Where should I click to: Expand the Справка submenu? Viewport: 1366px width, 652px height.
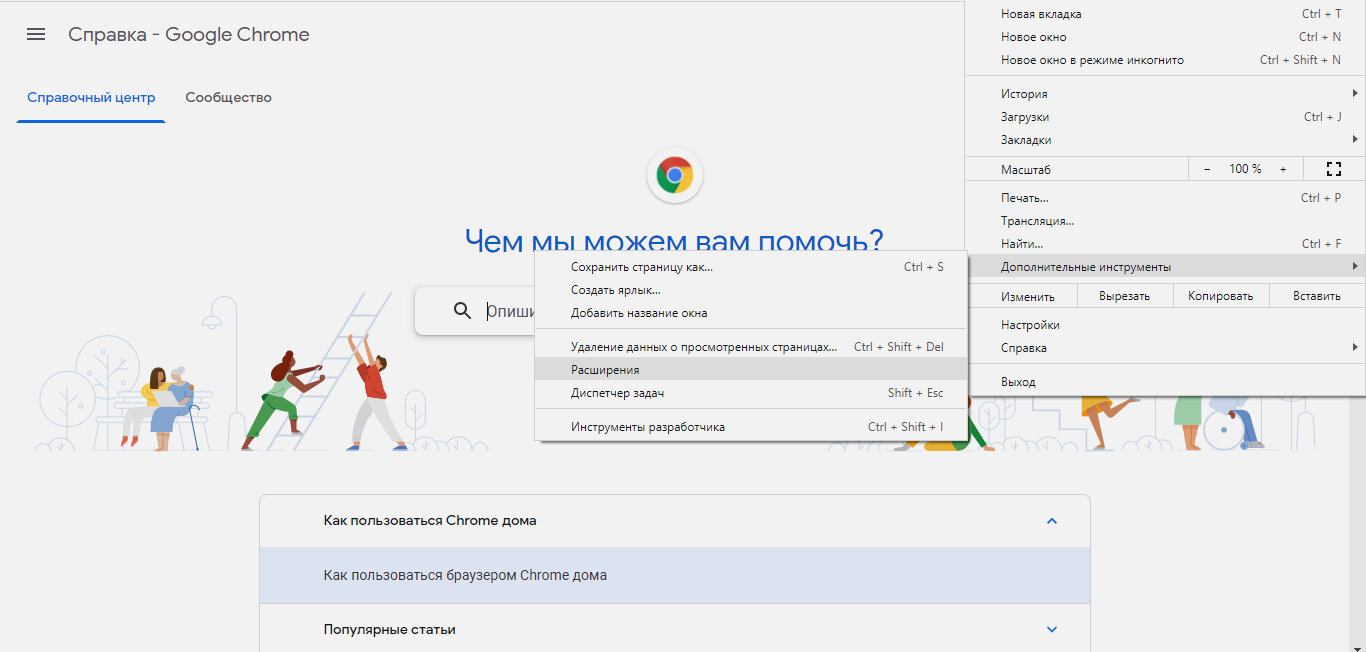pyautogui.click(x=1165, y=348)
